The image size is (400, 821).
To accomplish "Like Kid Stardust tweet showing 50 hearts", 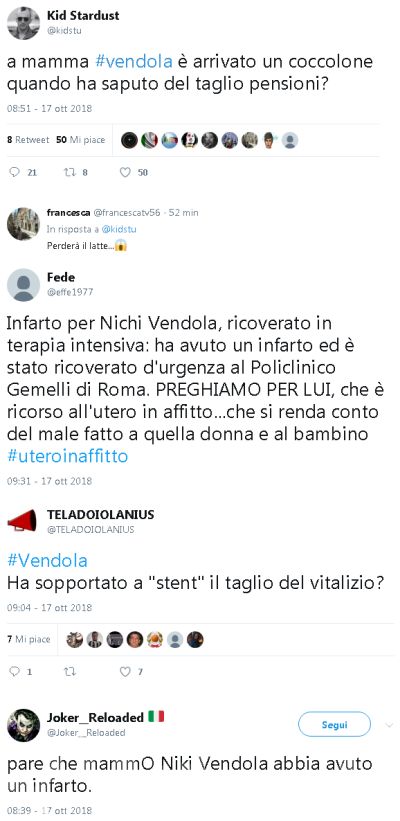I will [125, 172].
